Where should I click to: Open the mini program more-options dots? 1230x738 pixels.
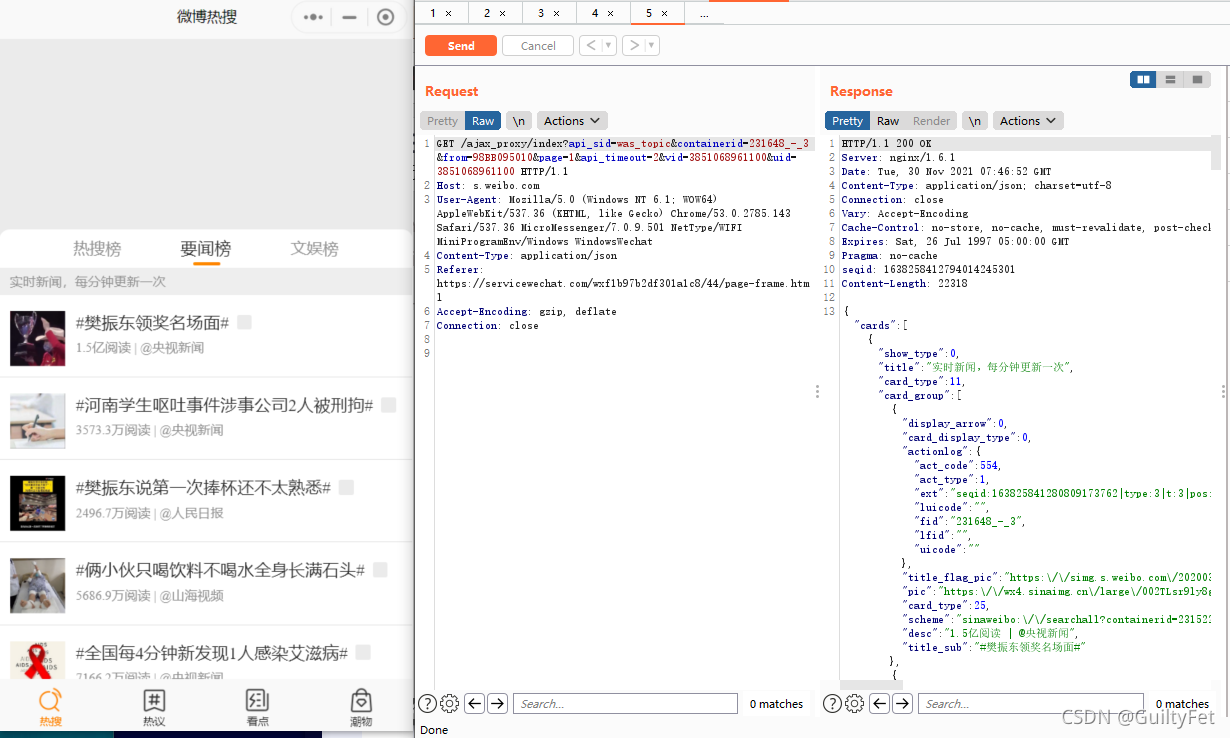(314, 17)
